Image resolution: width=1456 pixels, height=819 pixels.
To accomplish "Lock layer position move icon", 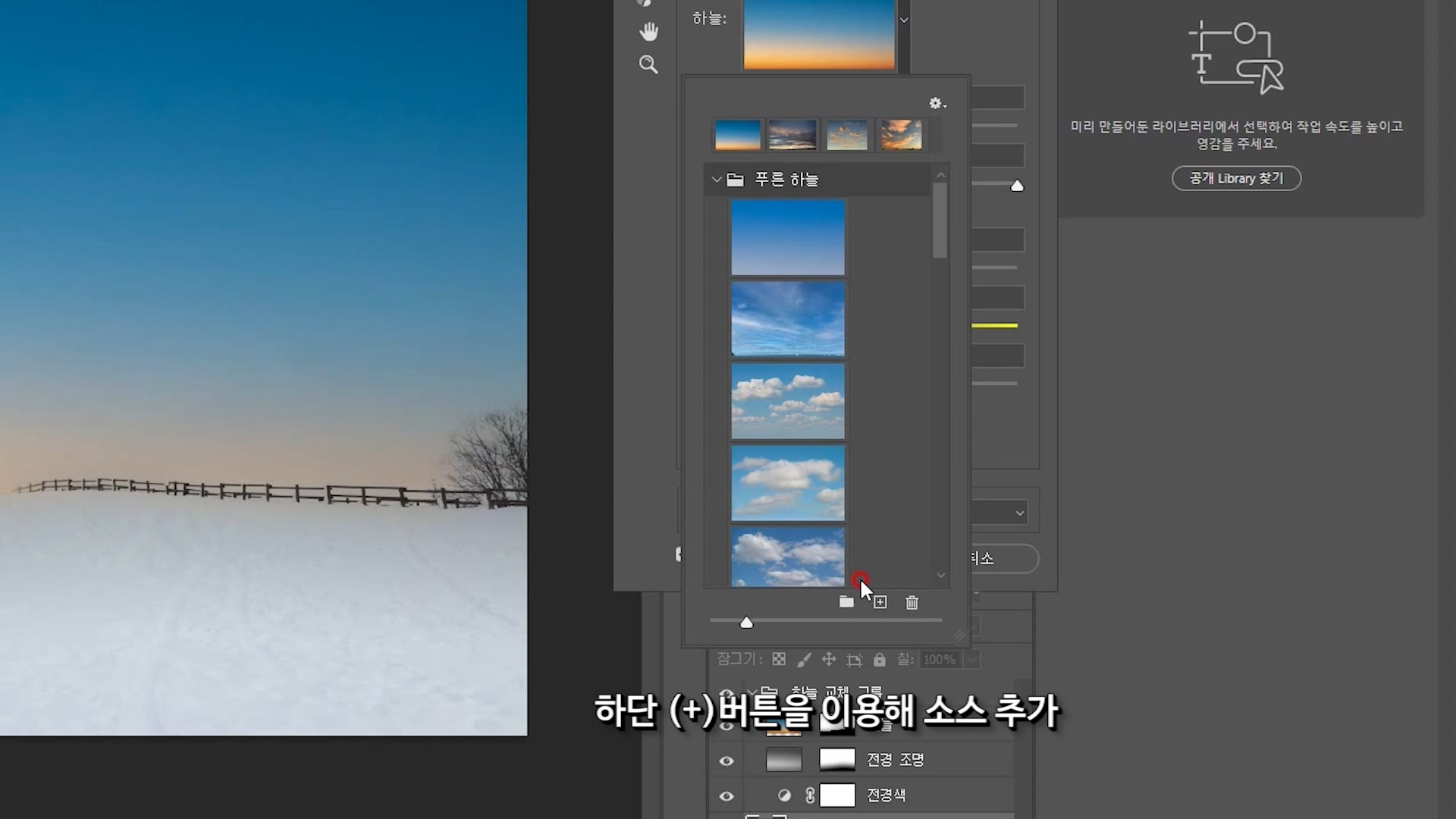I will (829, 660).
